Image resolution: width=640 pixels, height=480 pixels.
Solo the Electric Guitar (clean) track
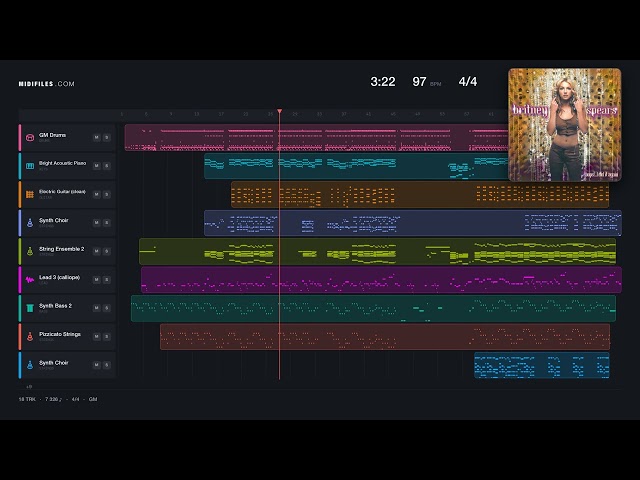pyautogui.click(x=107, y=194)
